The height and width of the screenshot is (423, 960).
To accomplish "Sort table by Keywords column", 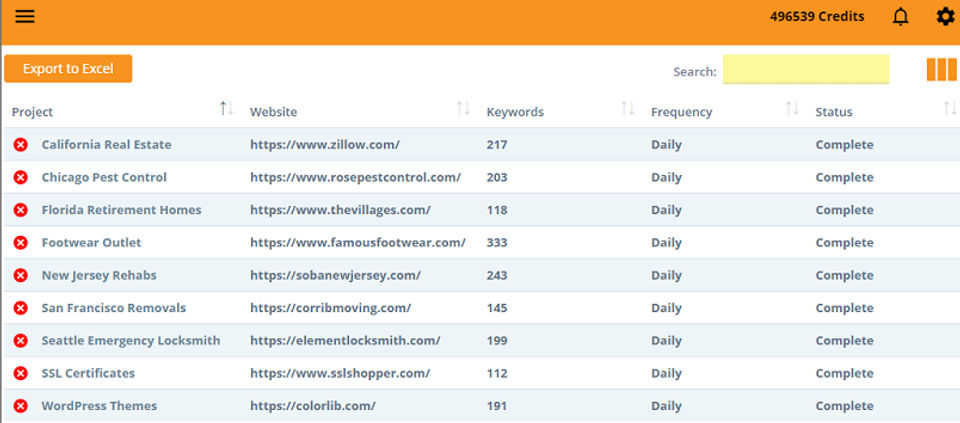I will 628,109.
